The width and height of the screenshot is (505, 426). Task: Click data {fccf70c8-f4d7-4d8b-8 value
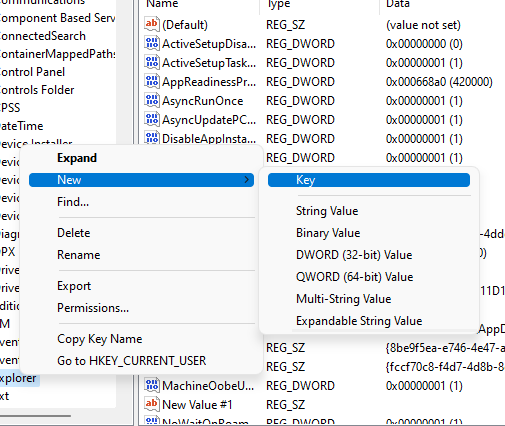tap(445, 367)
